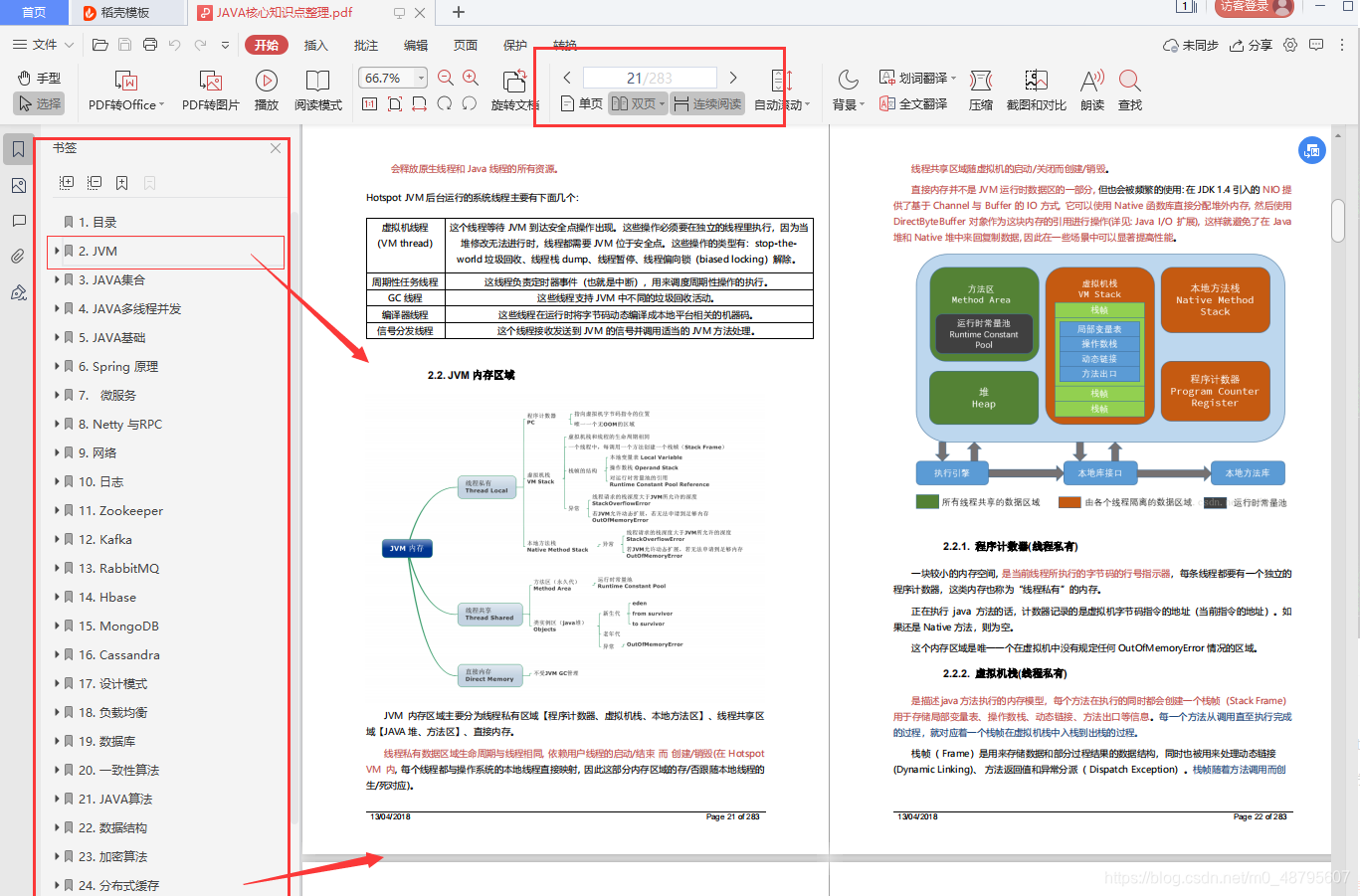Toggle double page (双页) view
1360x896 pixels.
638,103
